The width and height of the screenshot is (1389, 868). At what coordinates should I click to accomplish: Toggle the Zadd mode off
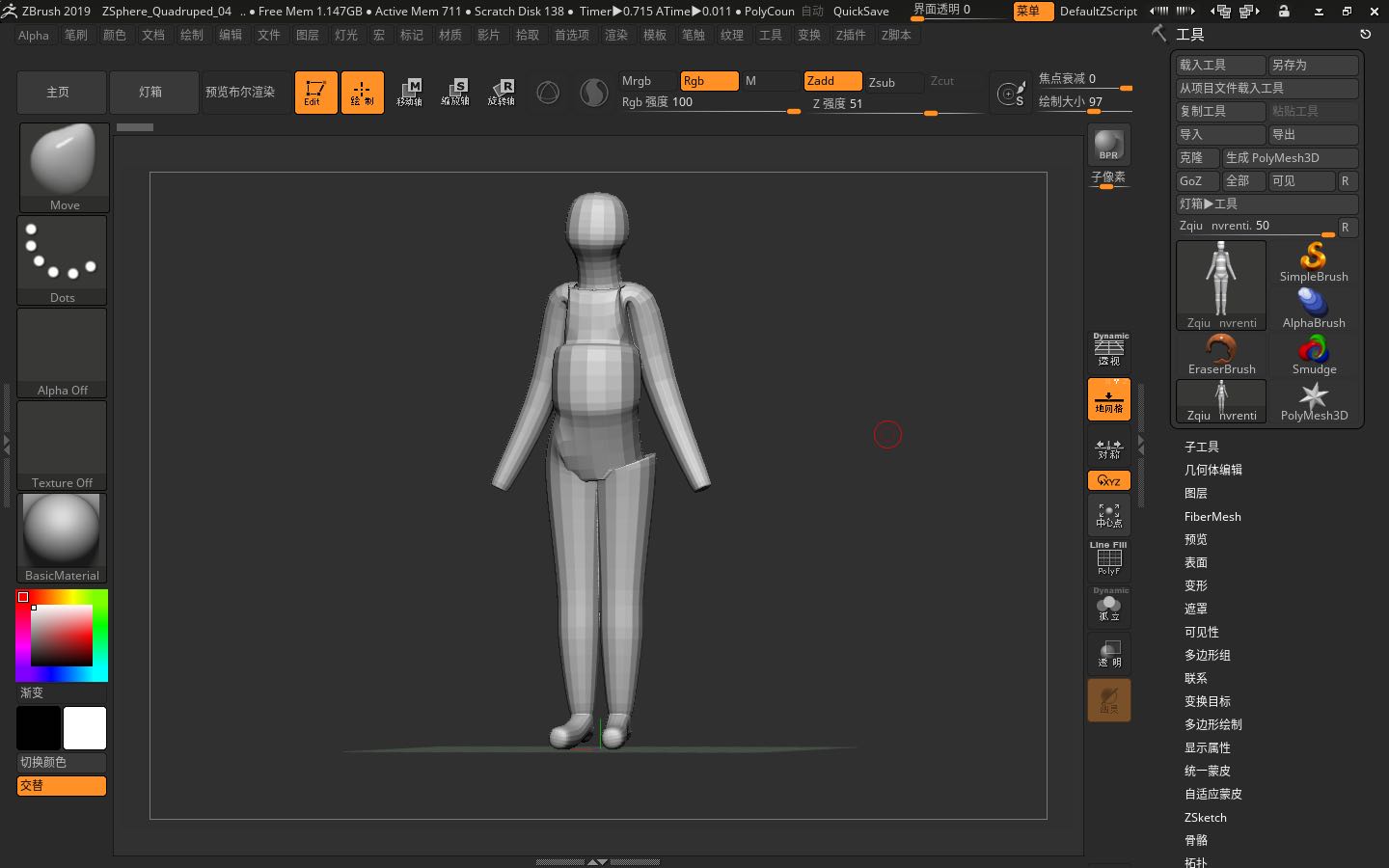click(x=832, y=81)
